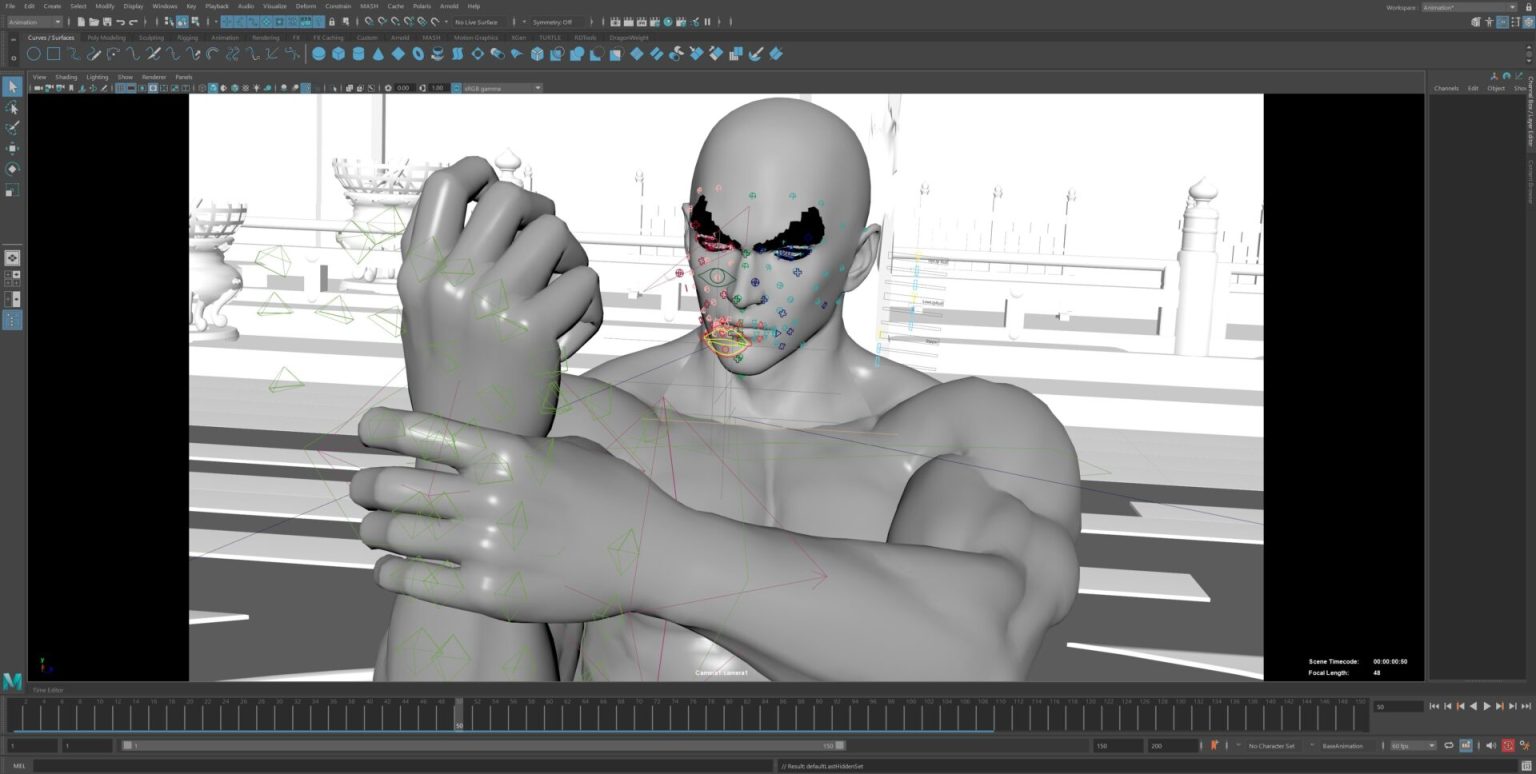Select the NURBS circle icon on Curves/Surfaces shelf

point(32,53)
